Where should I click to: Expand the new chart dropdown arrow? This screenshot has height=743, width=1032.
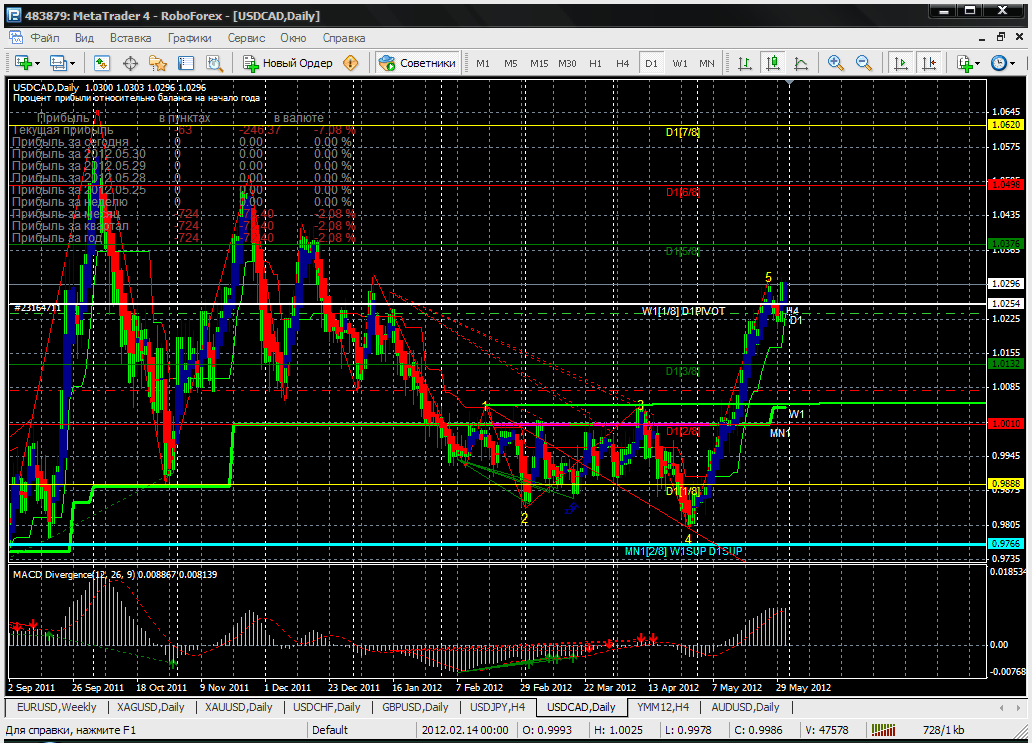point(37,63)
